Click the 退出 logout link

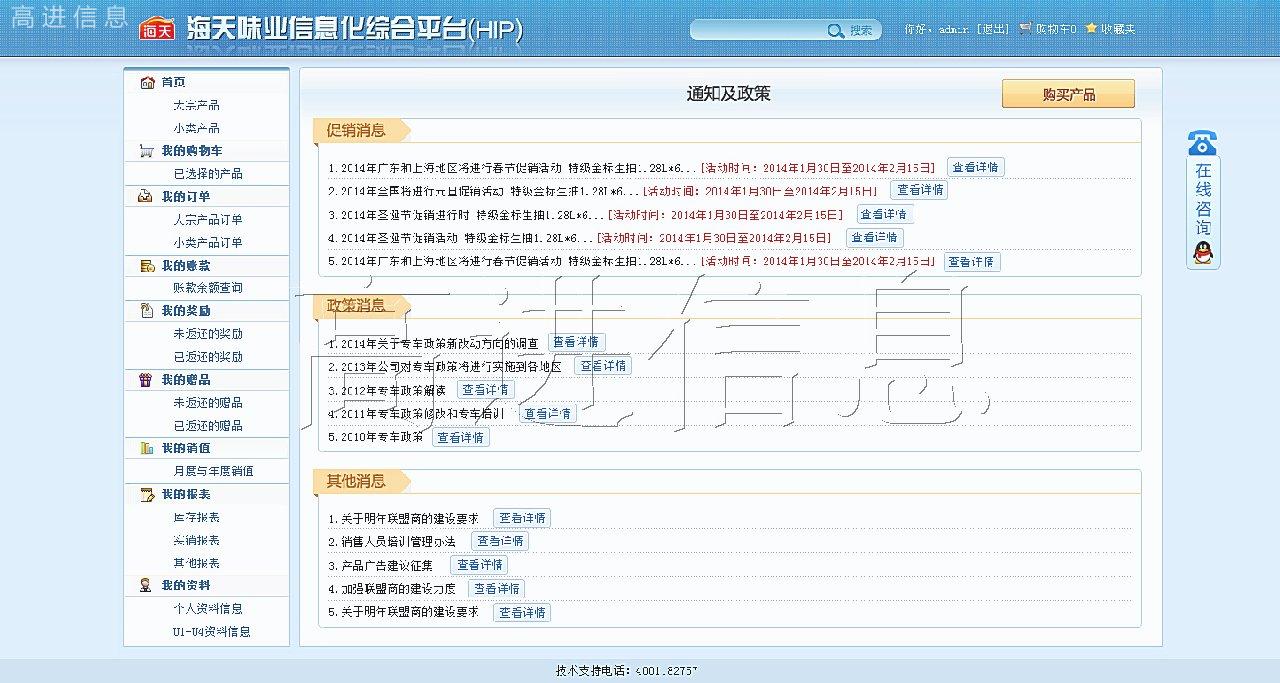coord(992,30)
